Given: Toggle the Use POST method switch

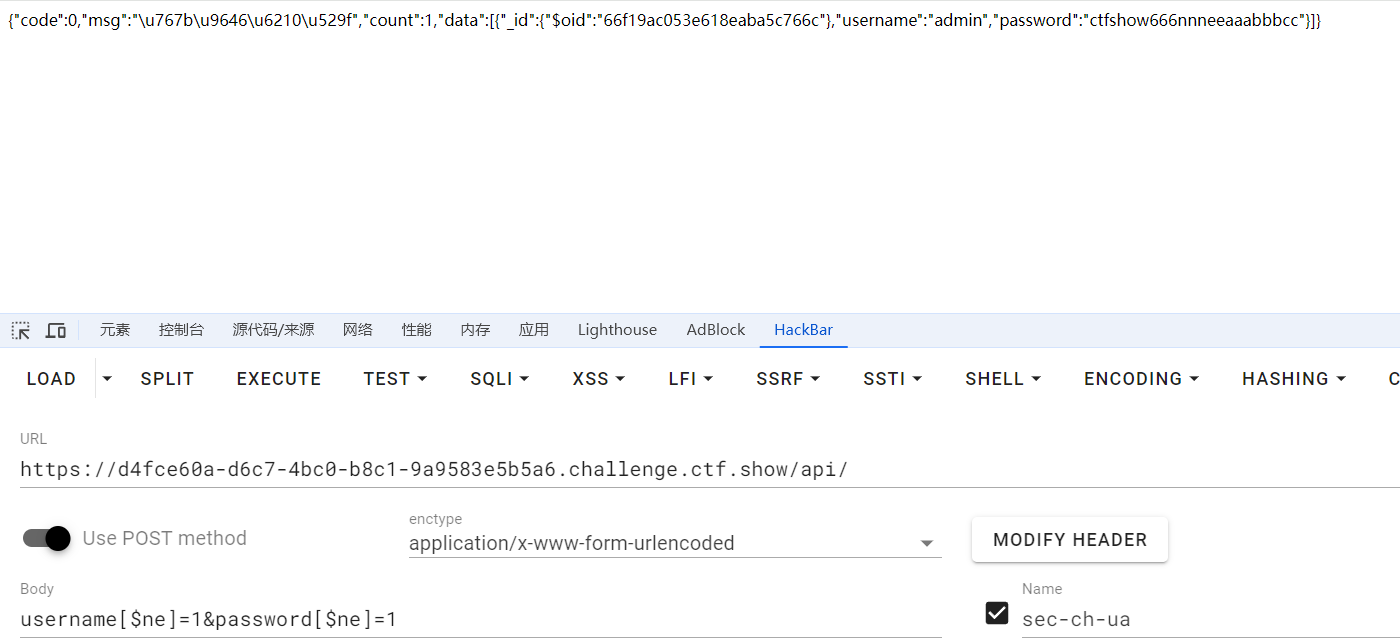Looking at the screenshot, I should click(47, 538).
